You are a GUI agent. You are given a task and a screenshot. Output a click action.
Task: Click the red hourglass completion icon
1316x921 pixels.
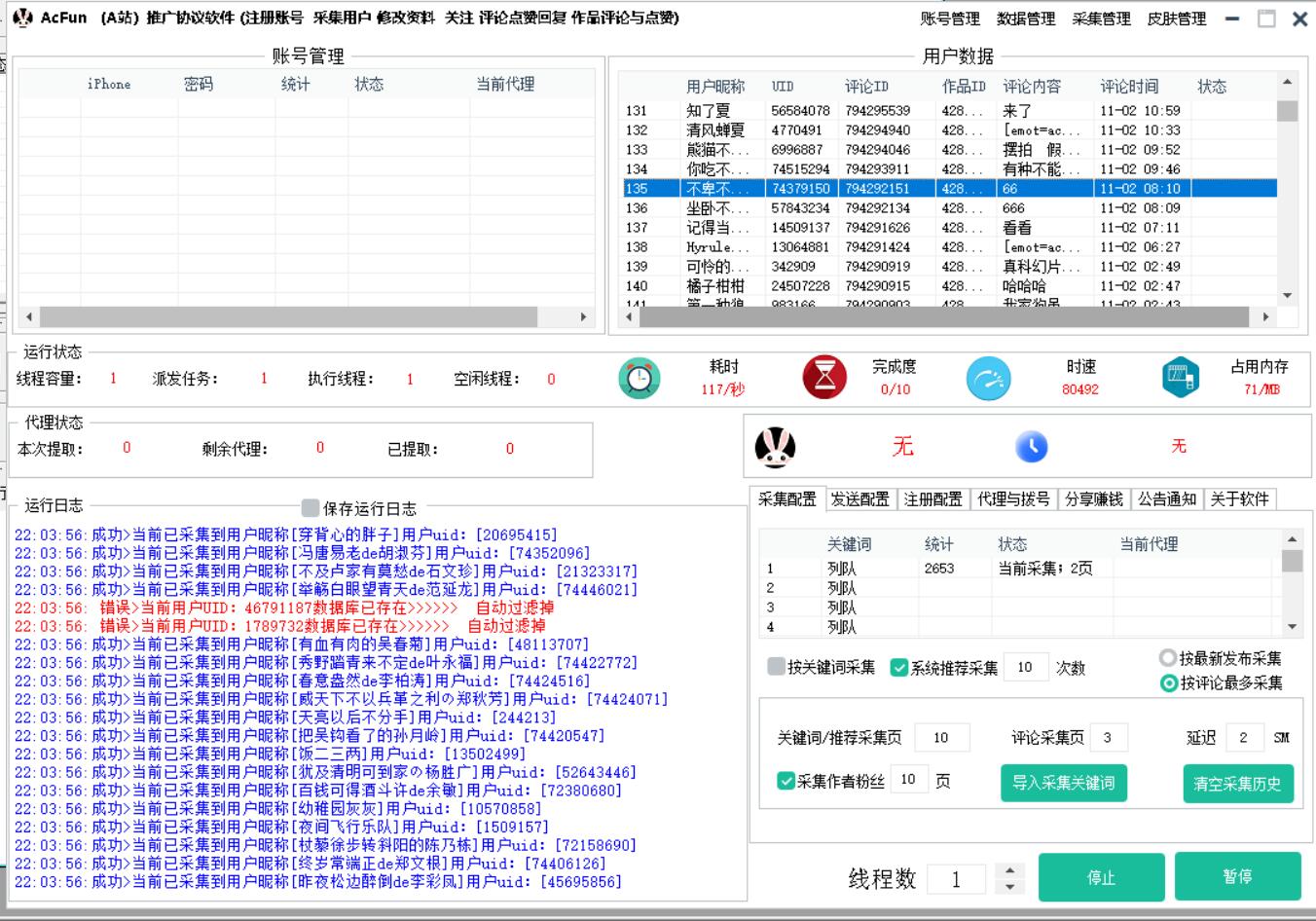click(824, 378)
